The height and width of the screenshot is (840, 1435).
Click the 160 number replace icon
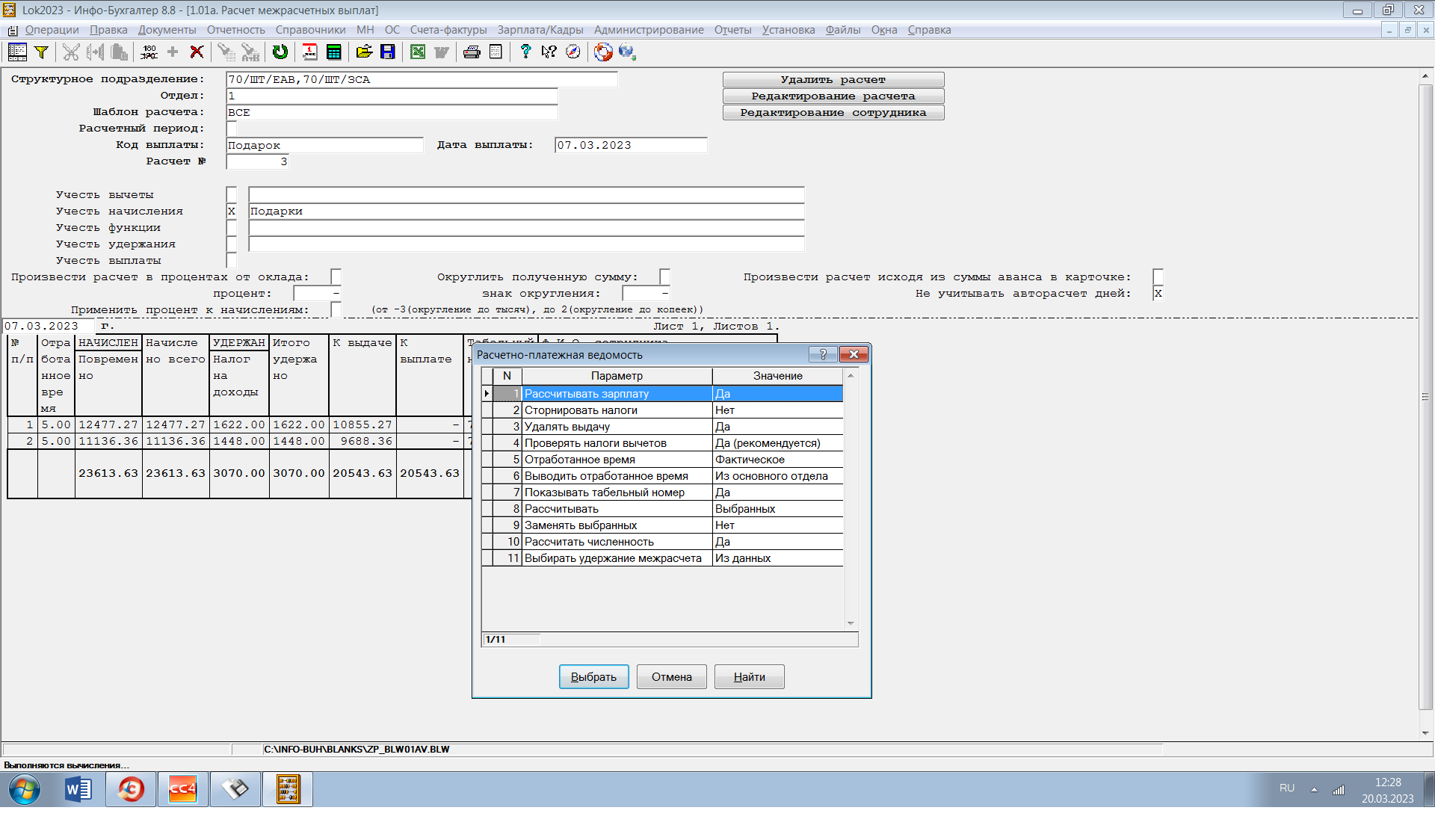pyautogui.click(x=149, y=52)
